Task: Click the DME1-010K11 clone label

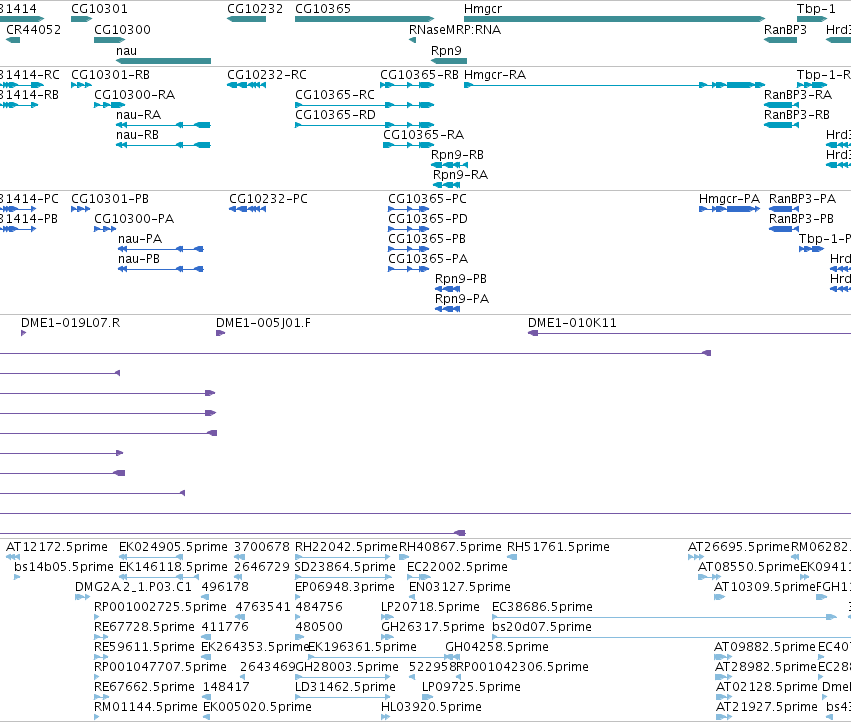Action: pos(573,323)
